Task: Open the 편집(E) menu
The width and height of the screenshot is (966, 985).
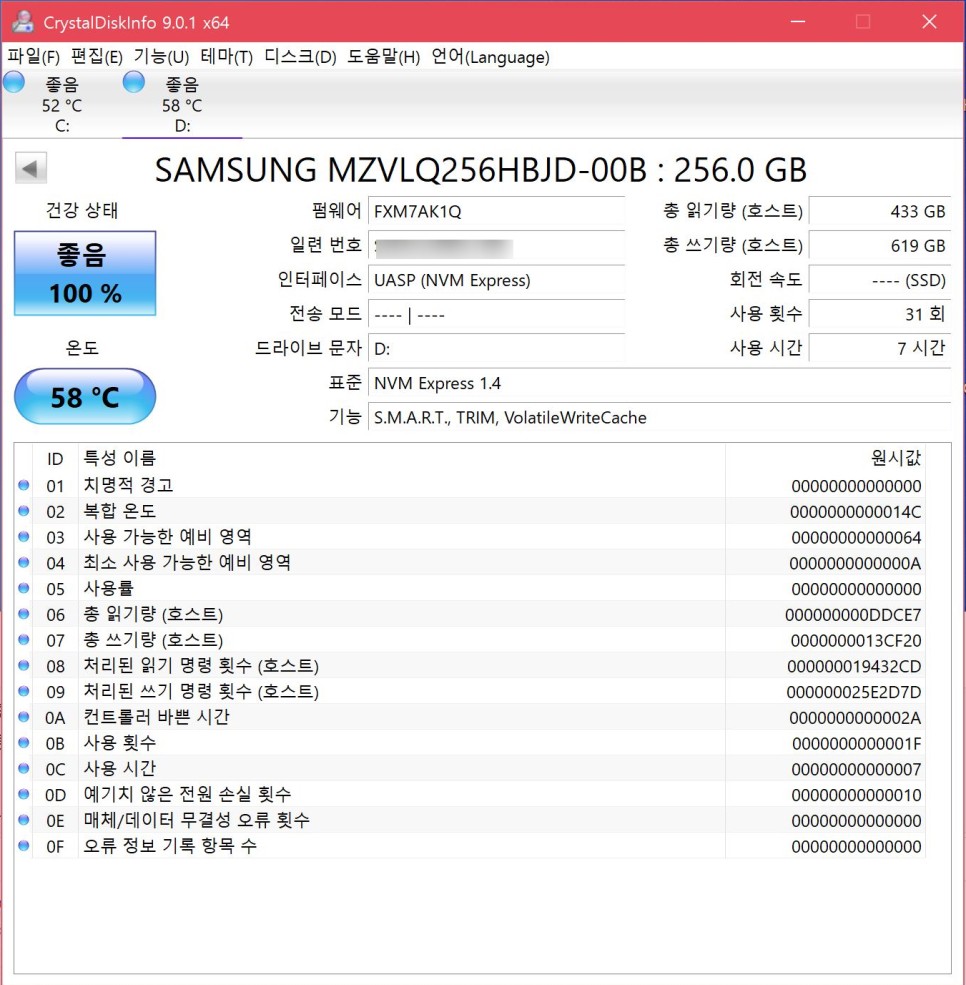Action: tap(97, 57)
